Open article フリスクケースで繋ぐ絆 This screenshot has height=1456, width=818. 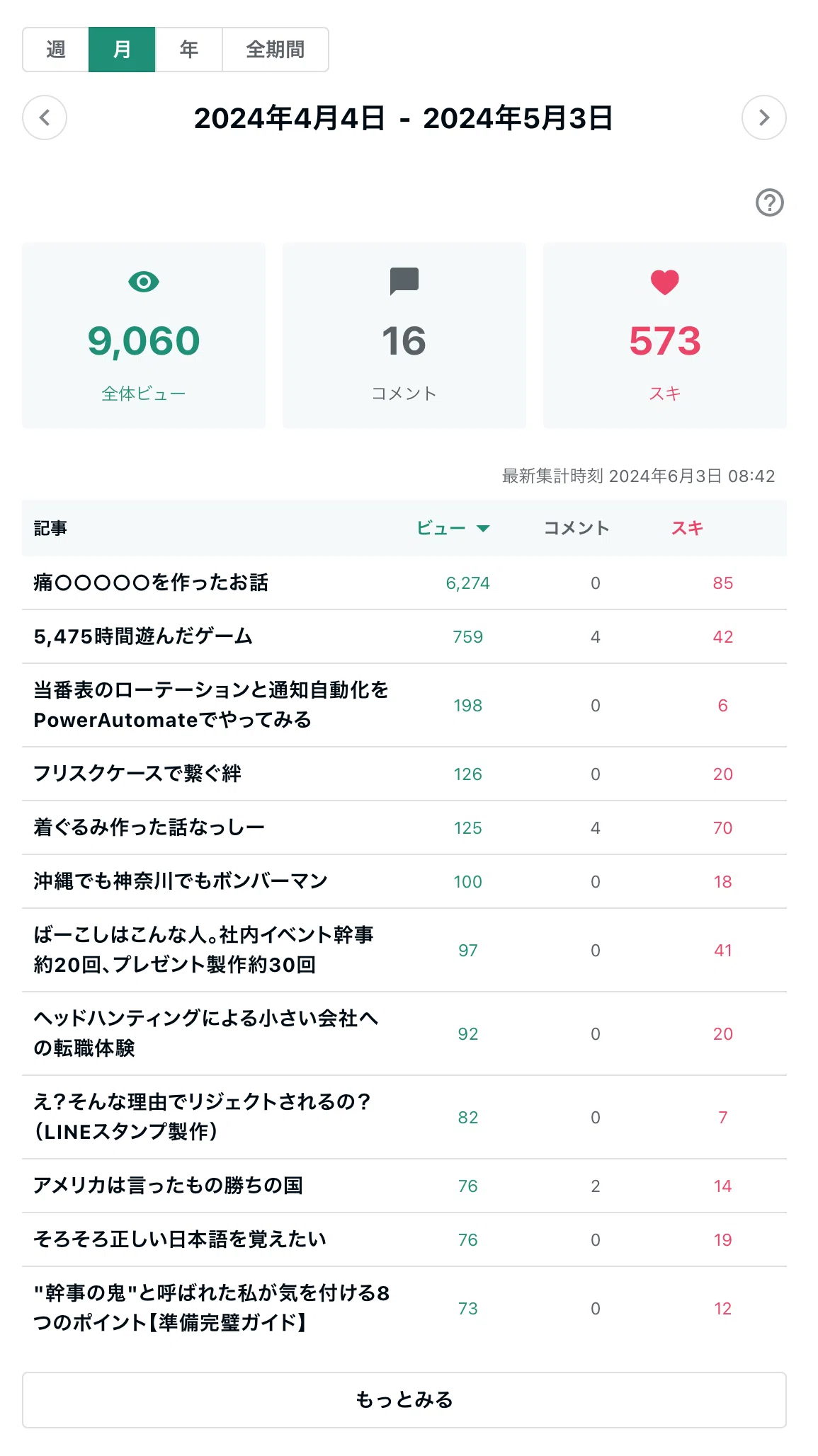pyautogui.click(x=137, y=774)
